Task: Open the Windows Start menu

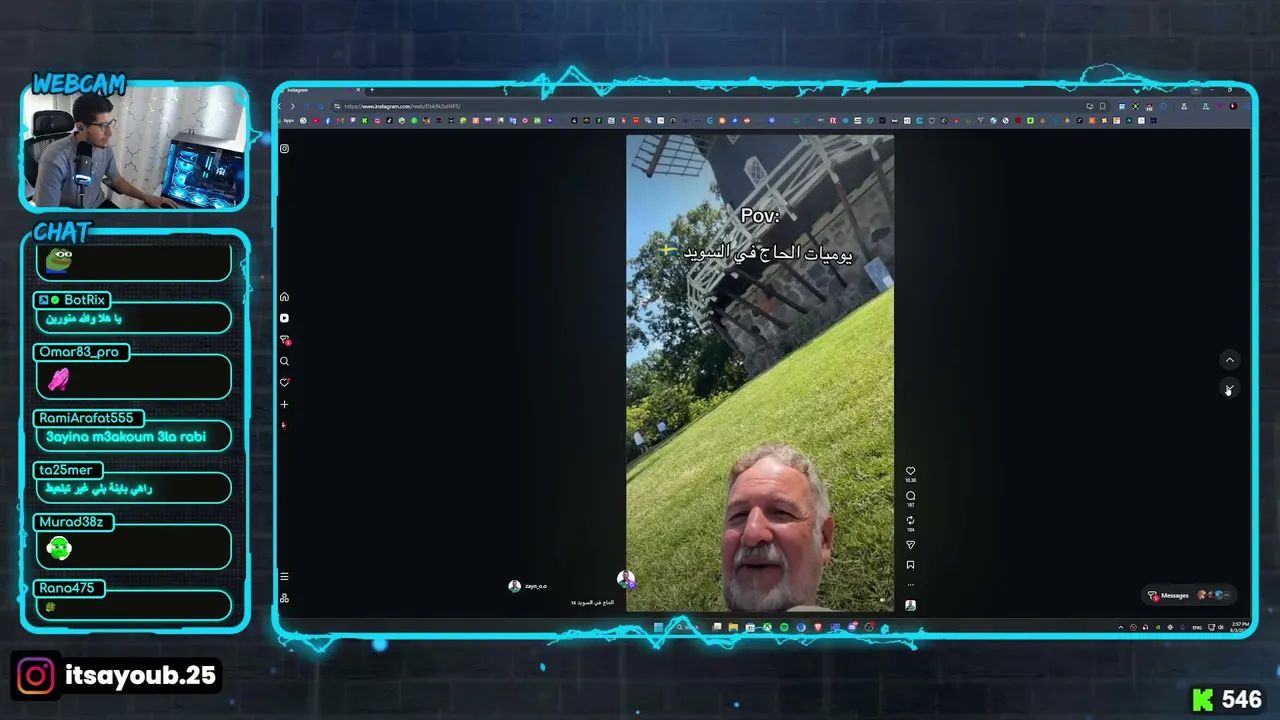Action: 658,627
